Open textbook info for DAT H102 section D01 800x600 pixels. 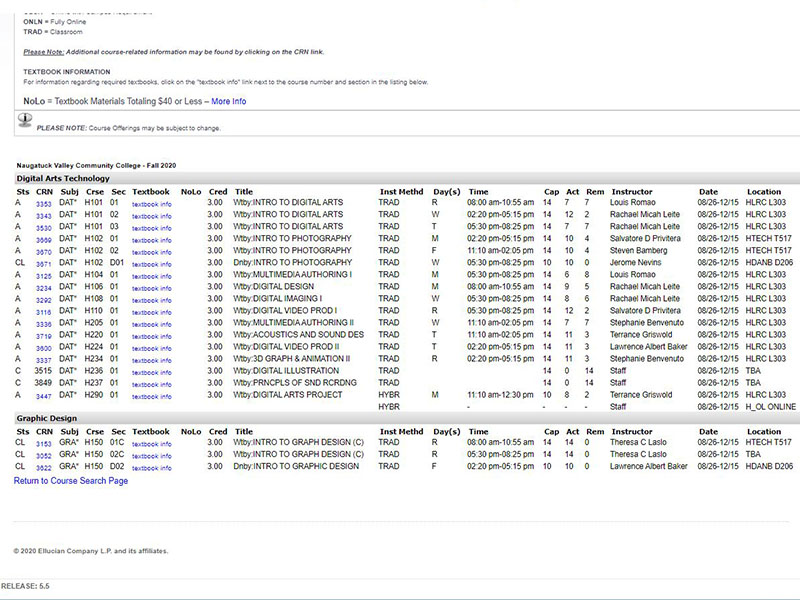[152, 264]
